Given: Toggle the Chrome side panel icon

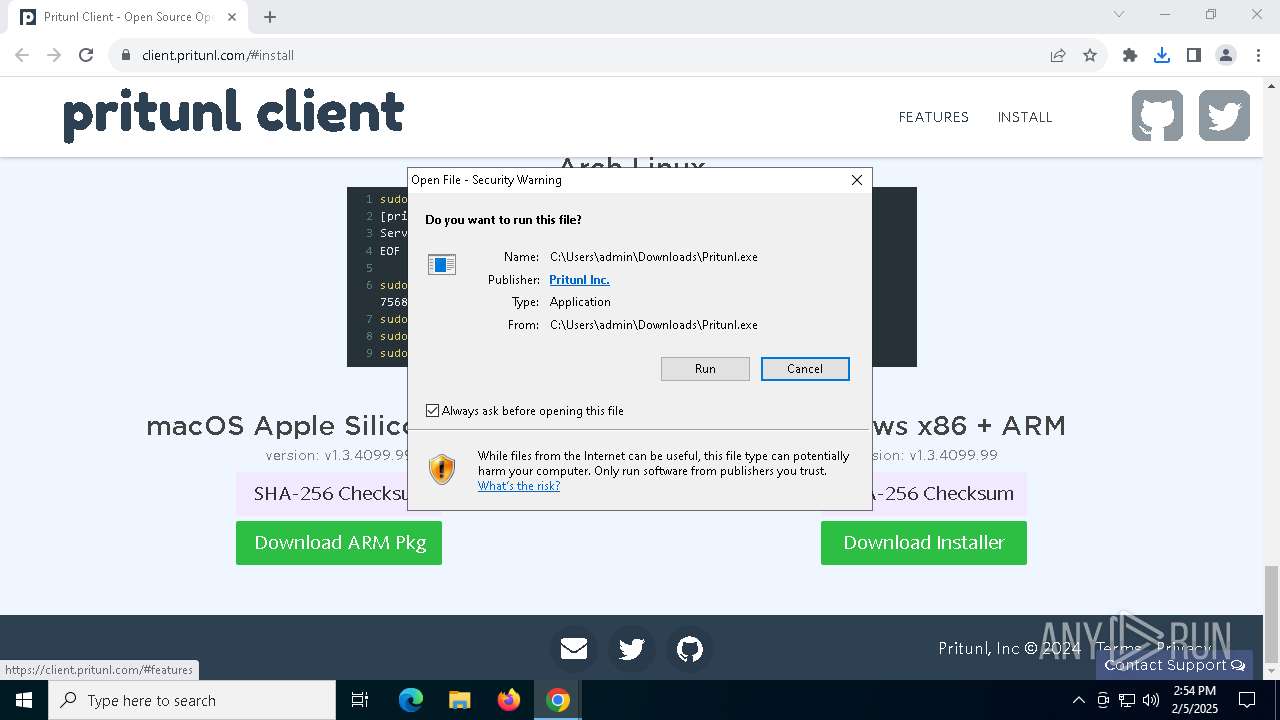Looking at the screenshot, I should point(1194,55).
